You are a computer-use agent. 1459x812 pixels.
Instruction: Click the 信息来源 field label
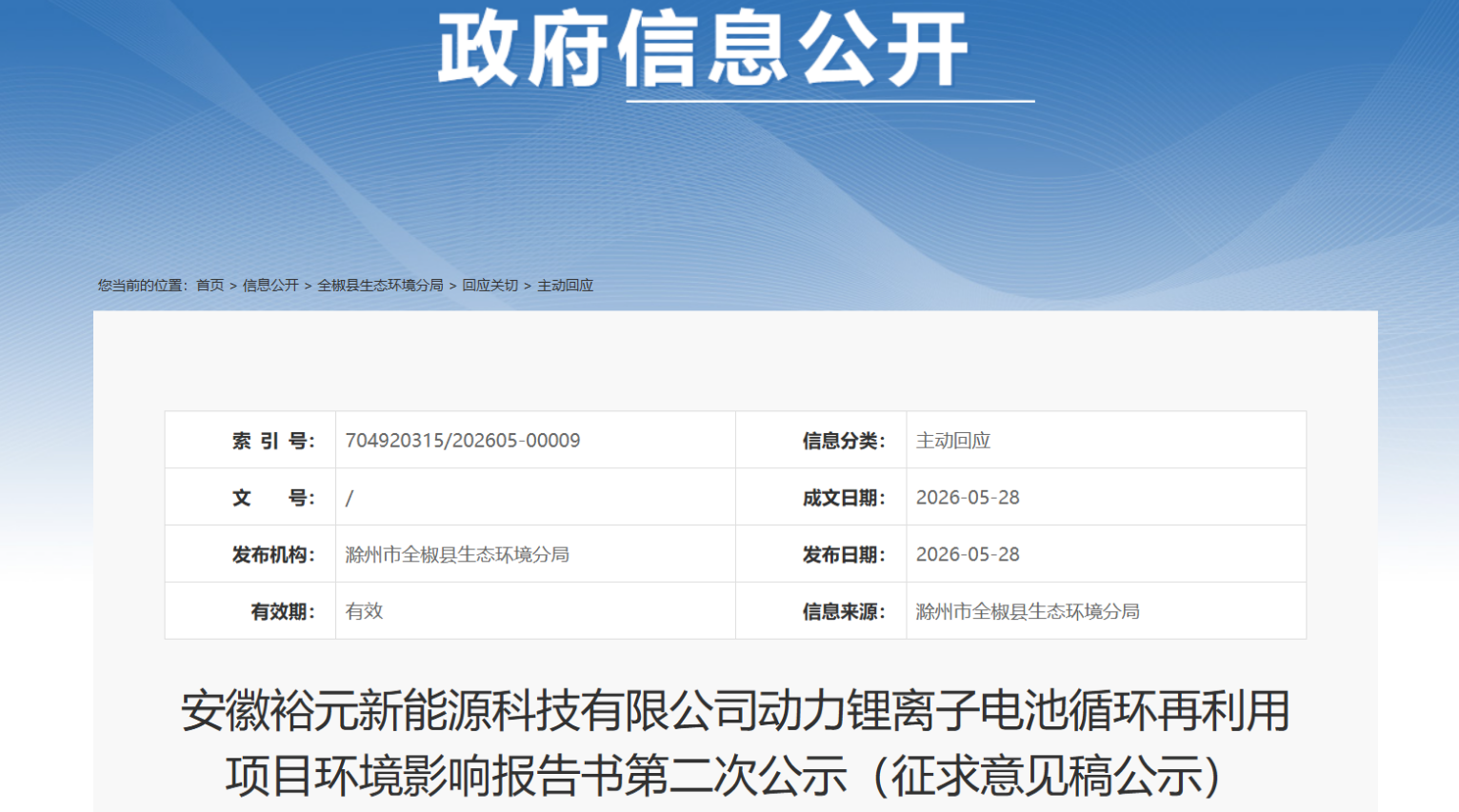coord(844,612)
